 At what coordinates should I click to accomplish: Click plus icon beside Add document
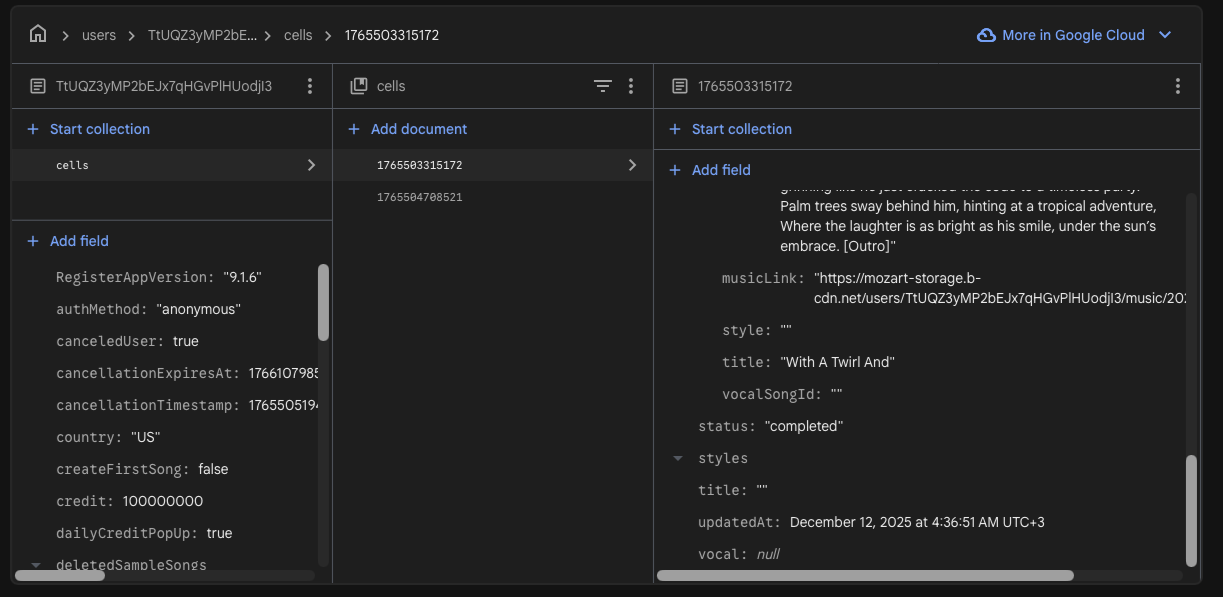[353, 129]
